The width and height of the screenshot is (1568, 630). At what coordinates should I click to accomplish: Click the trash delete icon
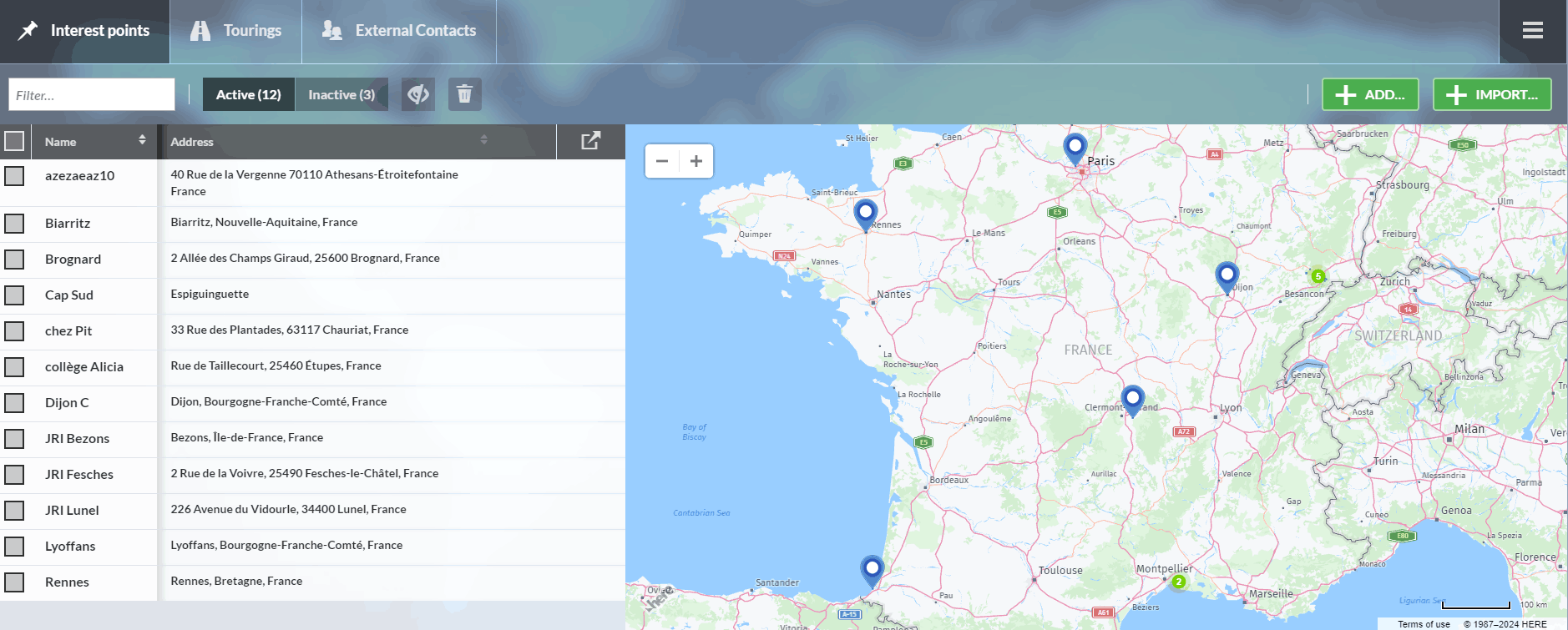tap(464, 94)
